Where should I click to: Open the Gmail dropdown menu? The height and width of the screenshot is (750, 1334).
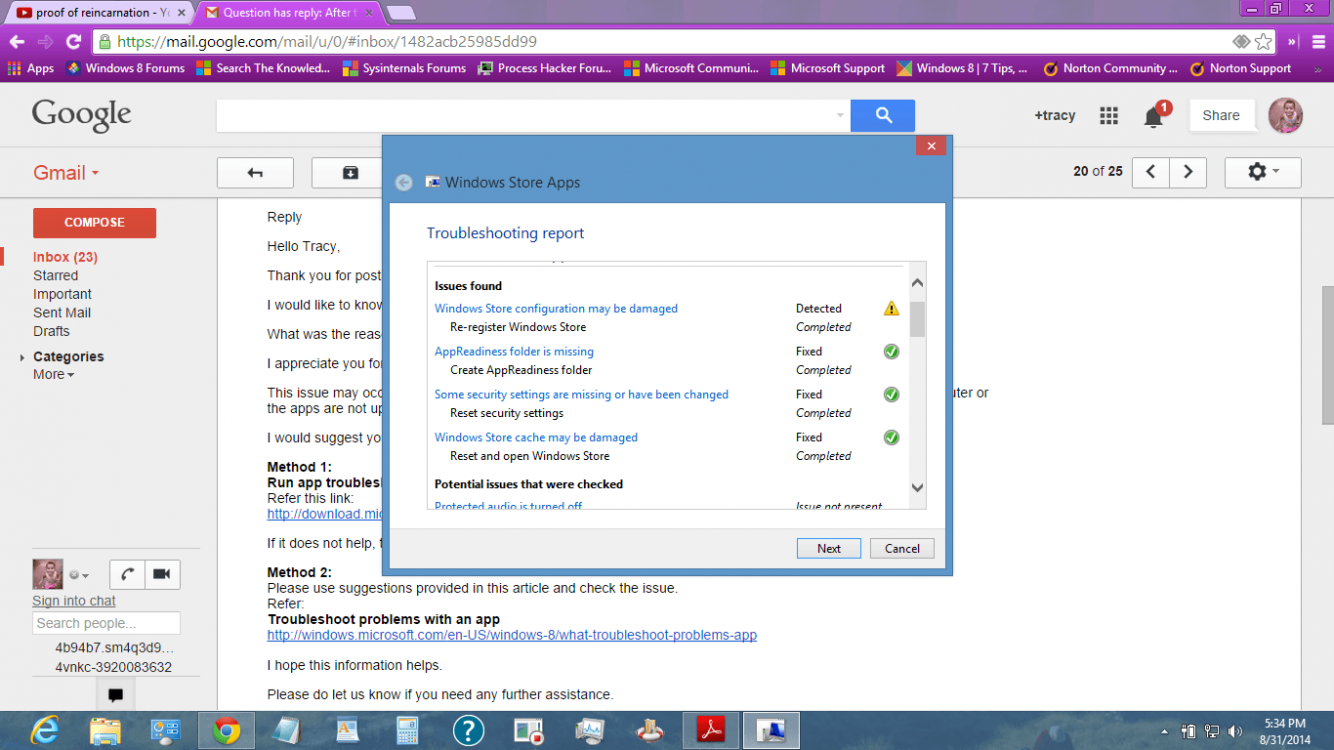click(x=66, y=172)
